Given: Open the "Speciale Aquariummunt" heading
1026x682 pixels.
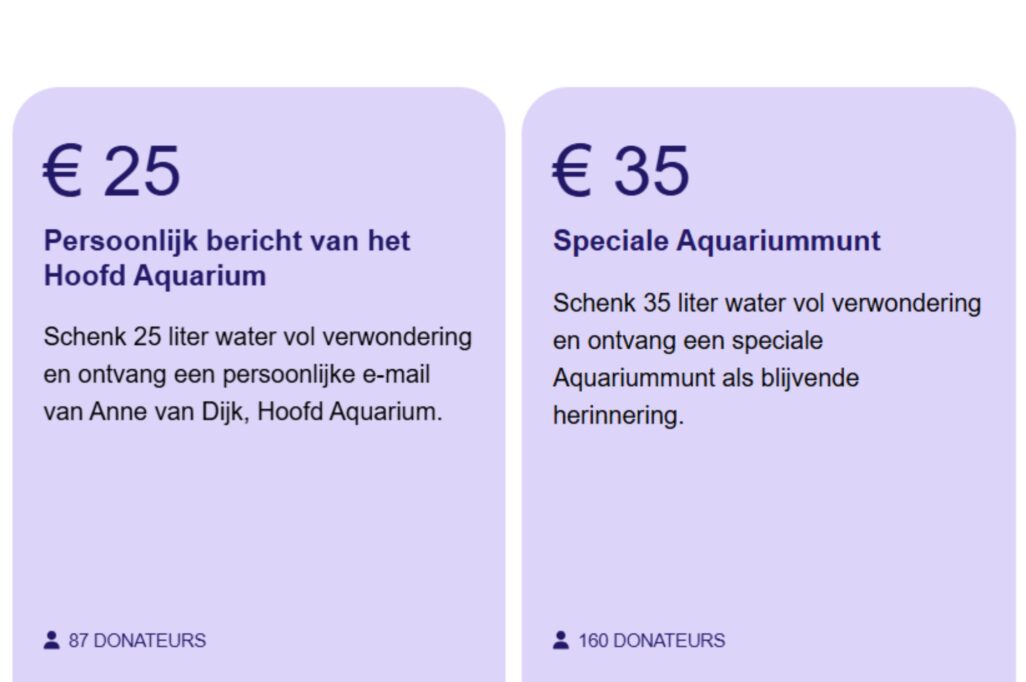Looking at the screenshot, I should (716, 241).
